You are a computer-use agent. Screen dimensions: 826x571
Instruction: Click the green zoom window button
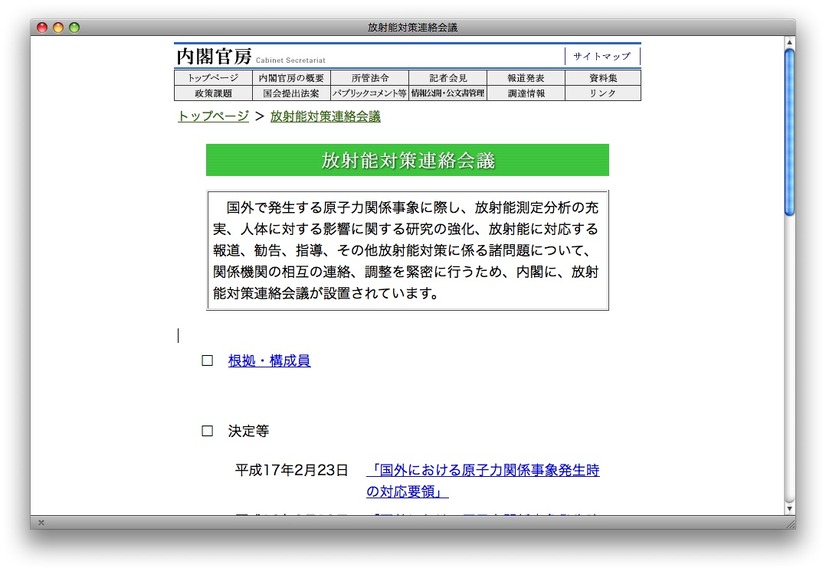[x=74, y=27]
